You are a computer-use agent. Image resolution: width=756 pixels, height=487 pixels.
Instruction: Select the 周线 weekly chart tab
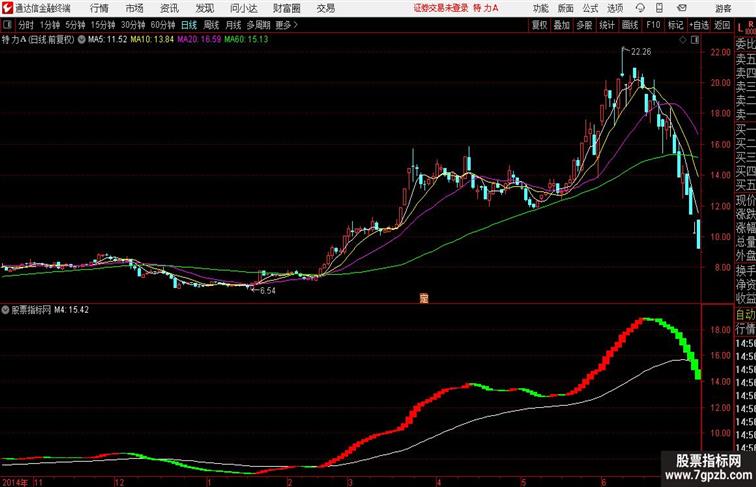tap(211, 25)
